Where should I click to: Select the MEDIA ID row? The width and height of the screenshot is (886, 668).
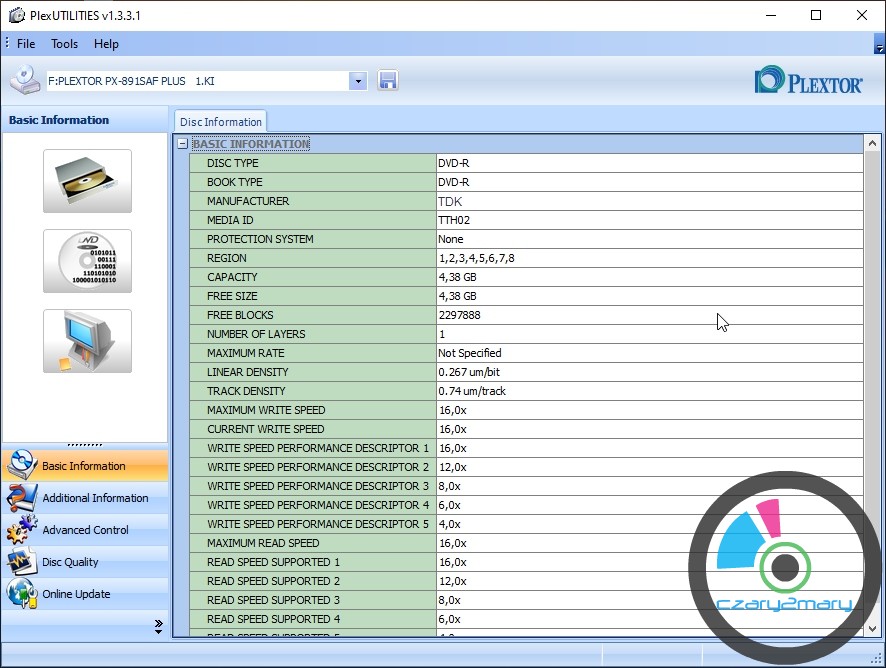click(x=525, y=220)
